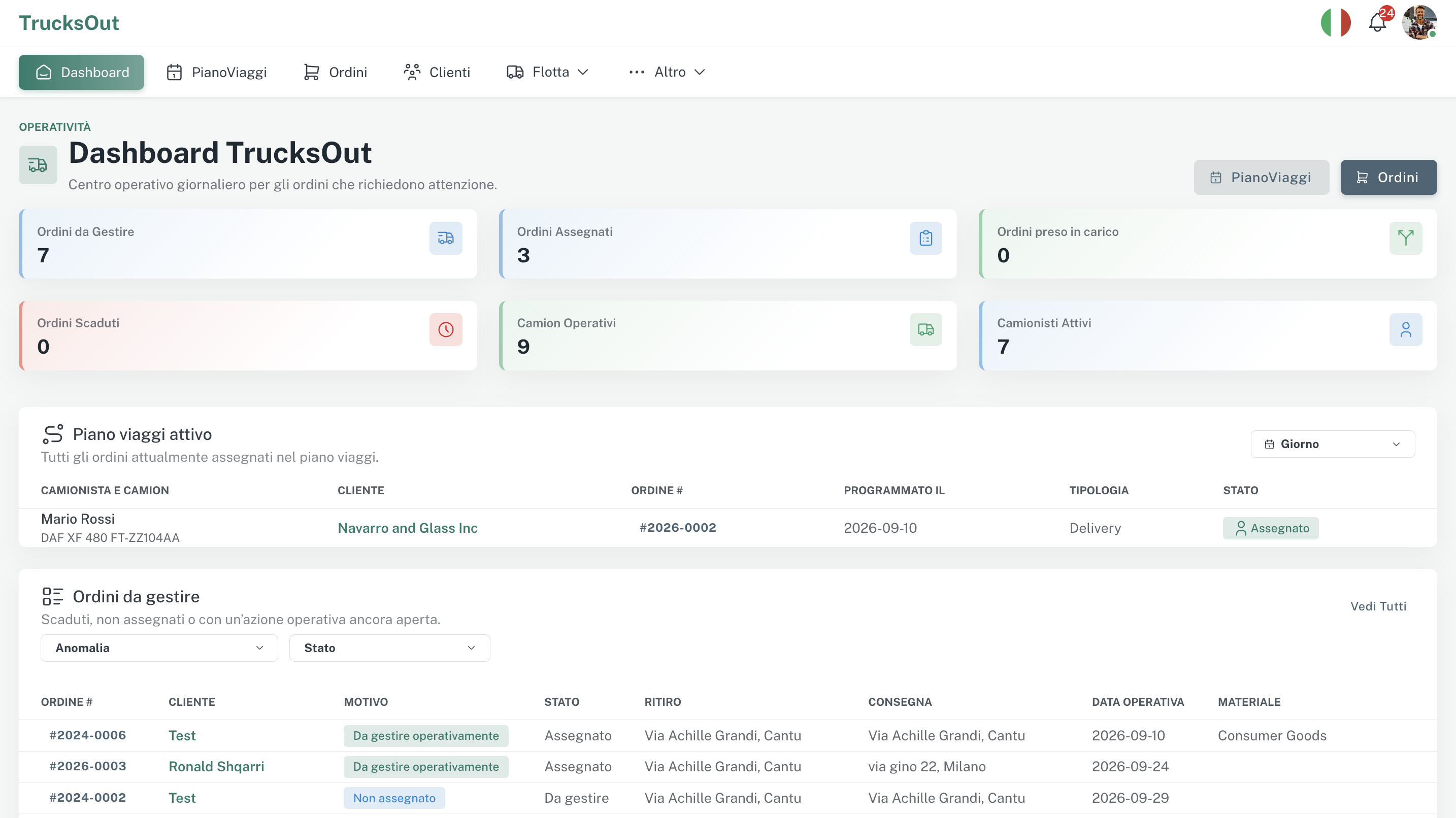Click the truck icon beside Dashboard TrucksOut title
This screenshot has height=818, width=1456.
point(38,165)
